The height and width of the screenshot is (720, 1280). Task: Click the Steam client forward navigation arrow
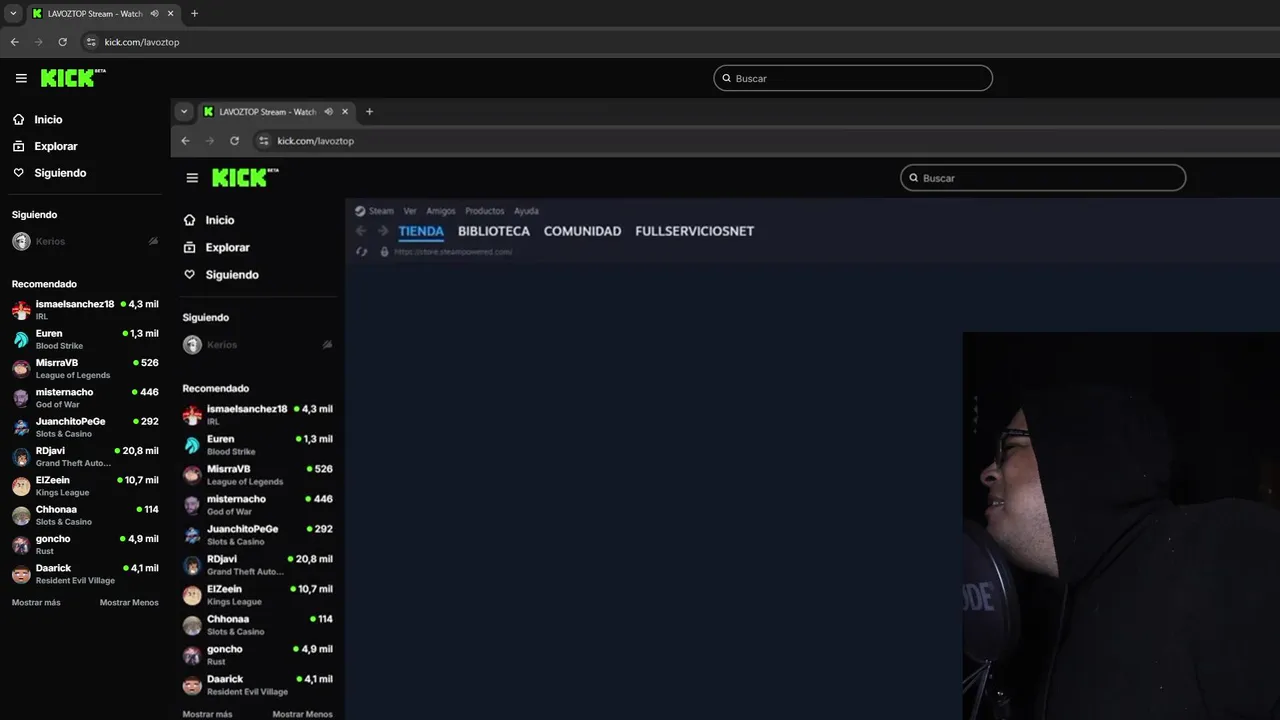click(x=383, y=231)
